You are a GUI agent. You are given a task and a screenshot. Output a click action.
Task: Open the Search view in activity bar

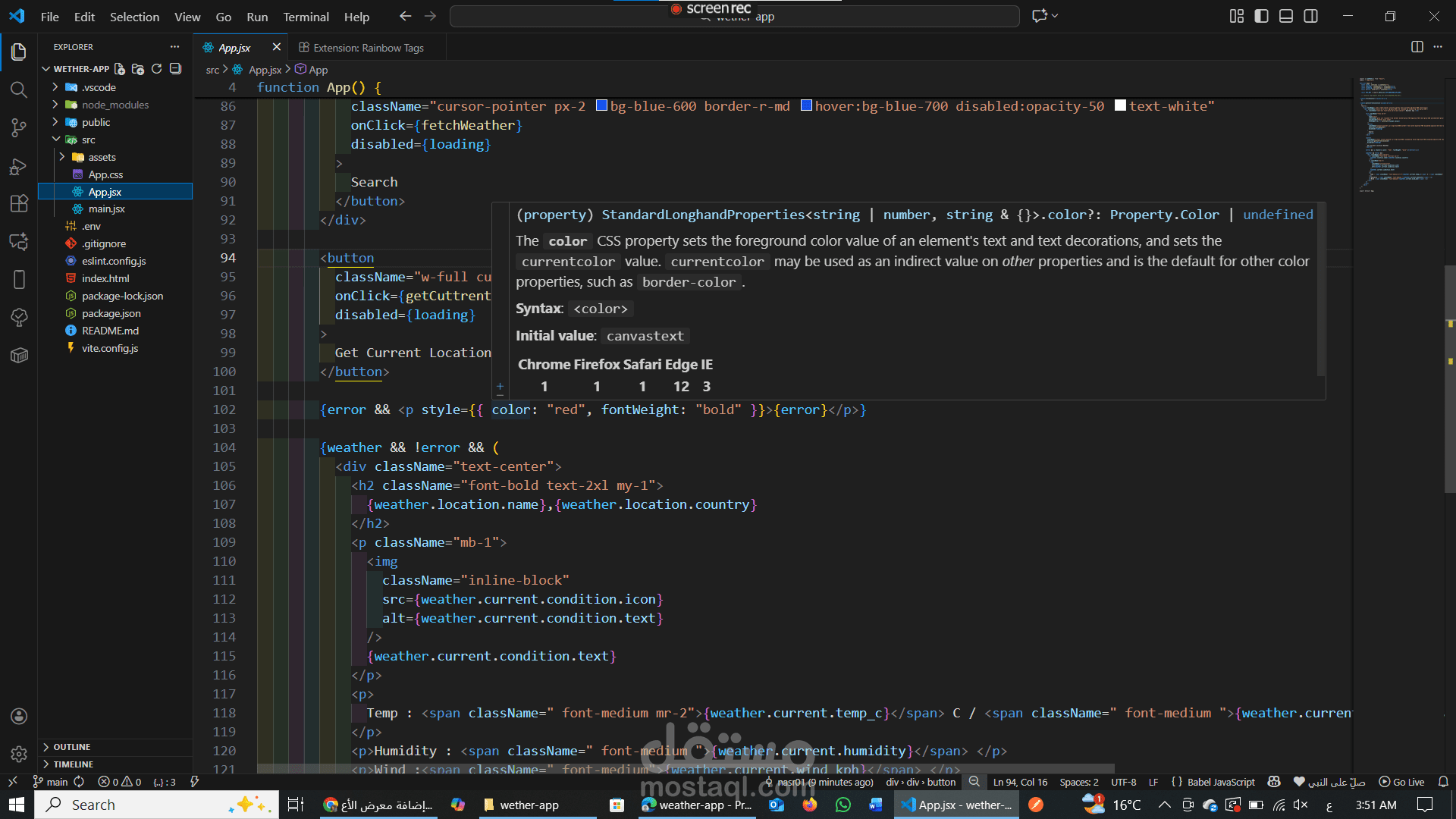tap(19, 90)
